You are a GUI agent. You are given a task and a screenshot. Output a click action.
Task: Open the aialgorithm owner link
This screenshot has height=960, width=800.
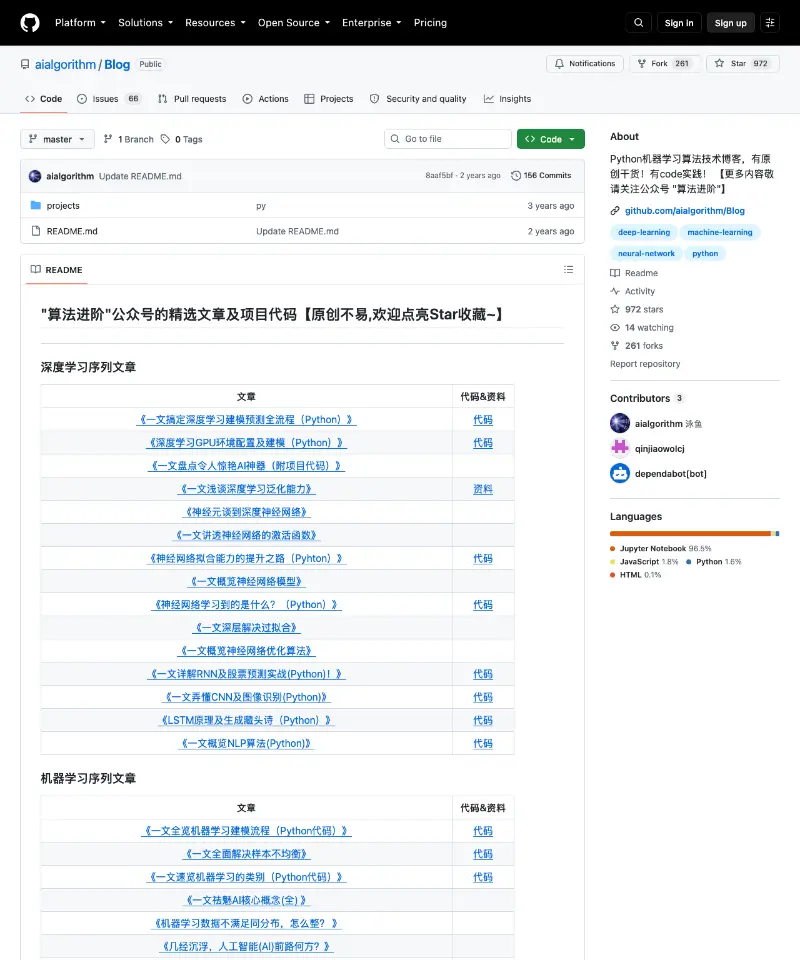coord(65,64)
